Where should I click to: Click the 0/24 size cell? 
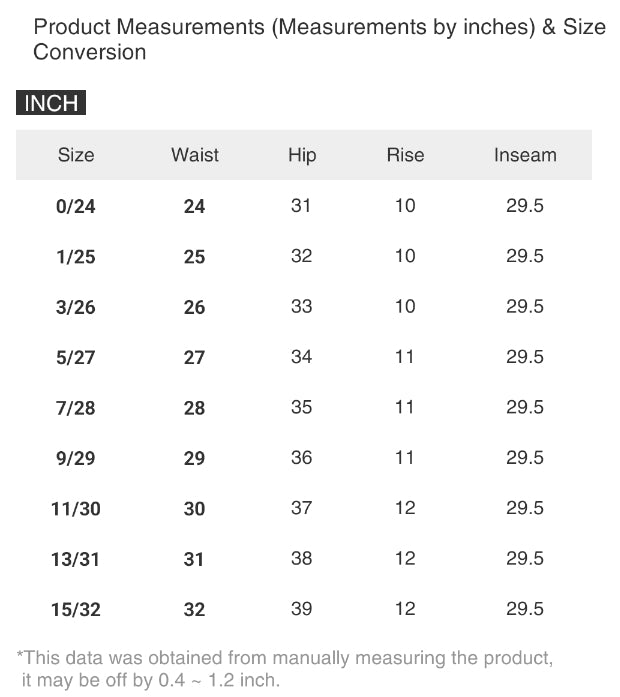(76, 207)
